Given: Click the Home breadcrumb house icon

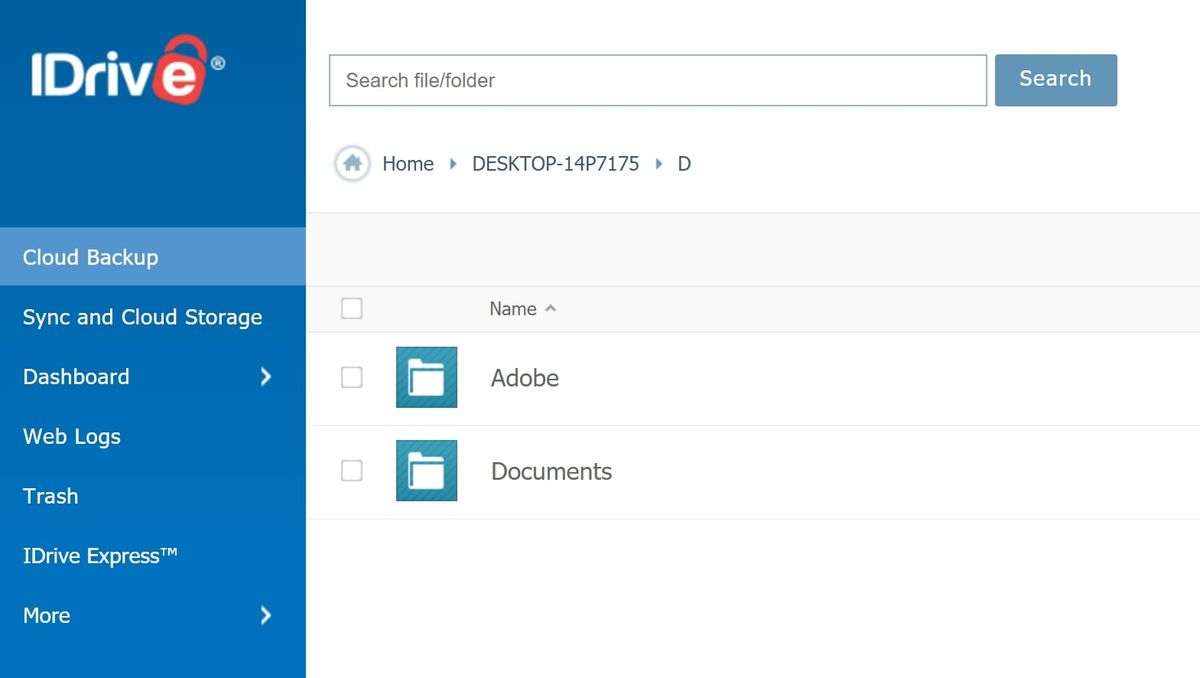Looking at the screenshot, I should pyautogui.click(x=352, y=162).
